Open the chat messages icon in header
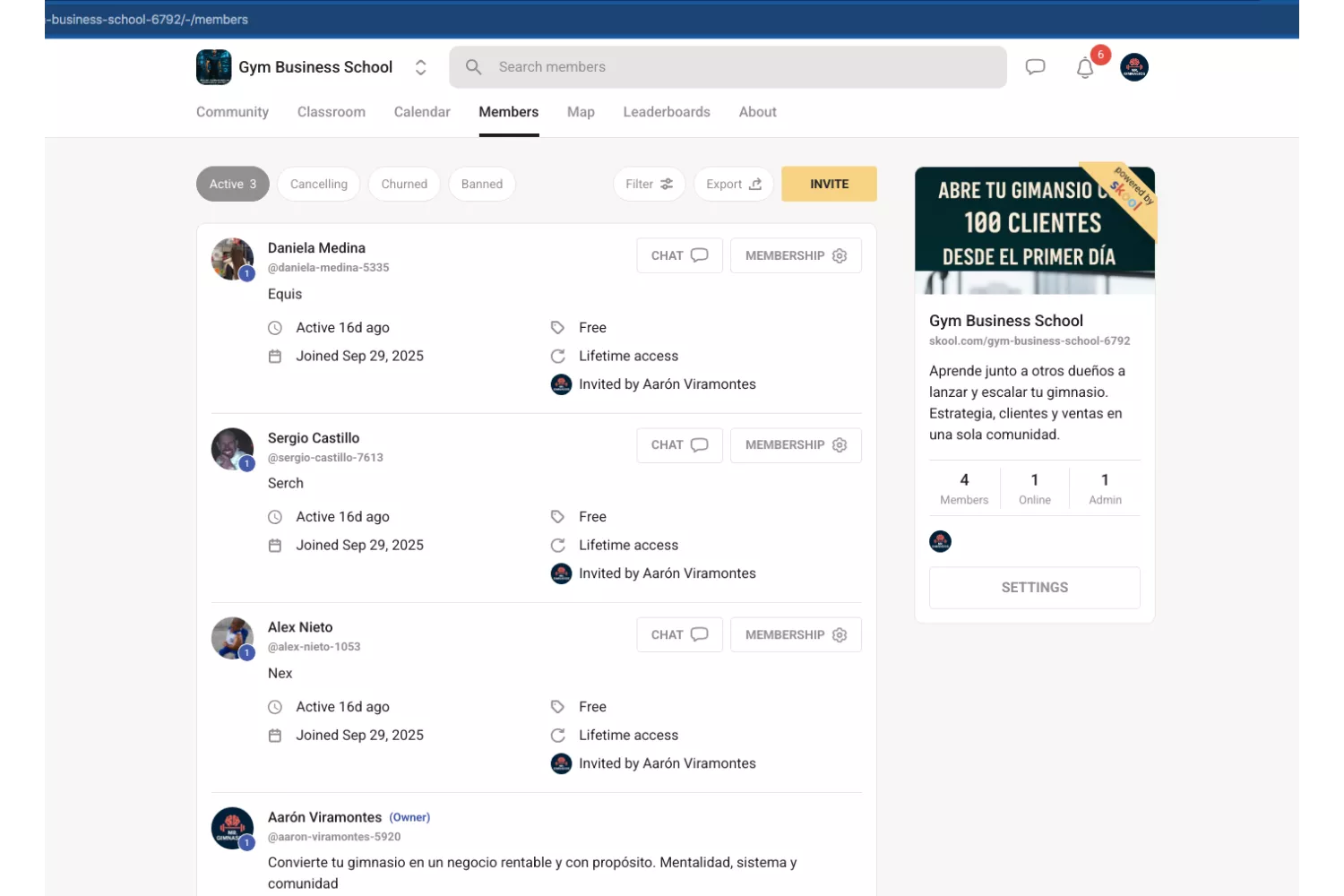The height and width of the screenshot is (896, 1344). [x=1035, y=67]
